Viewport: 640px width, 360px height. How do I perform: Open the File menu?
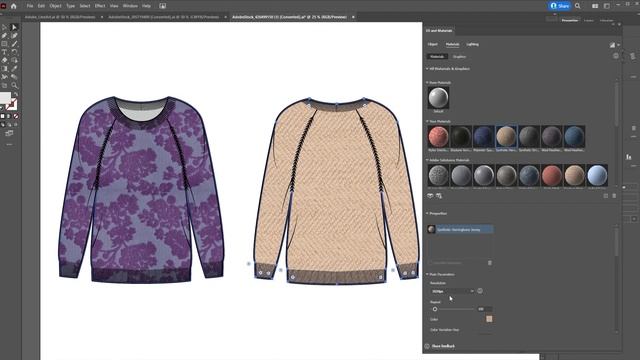point(30,6)
